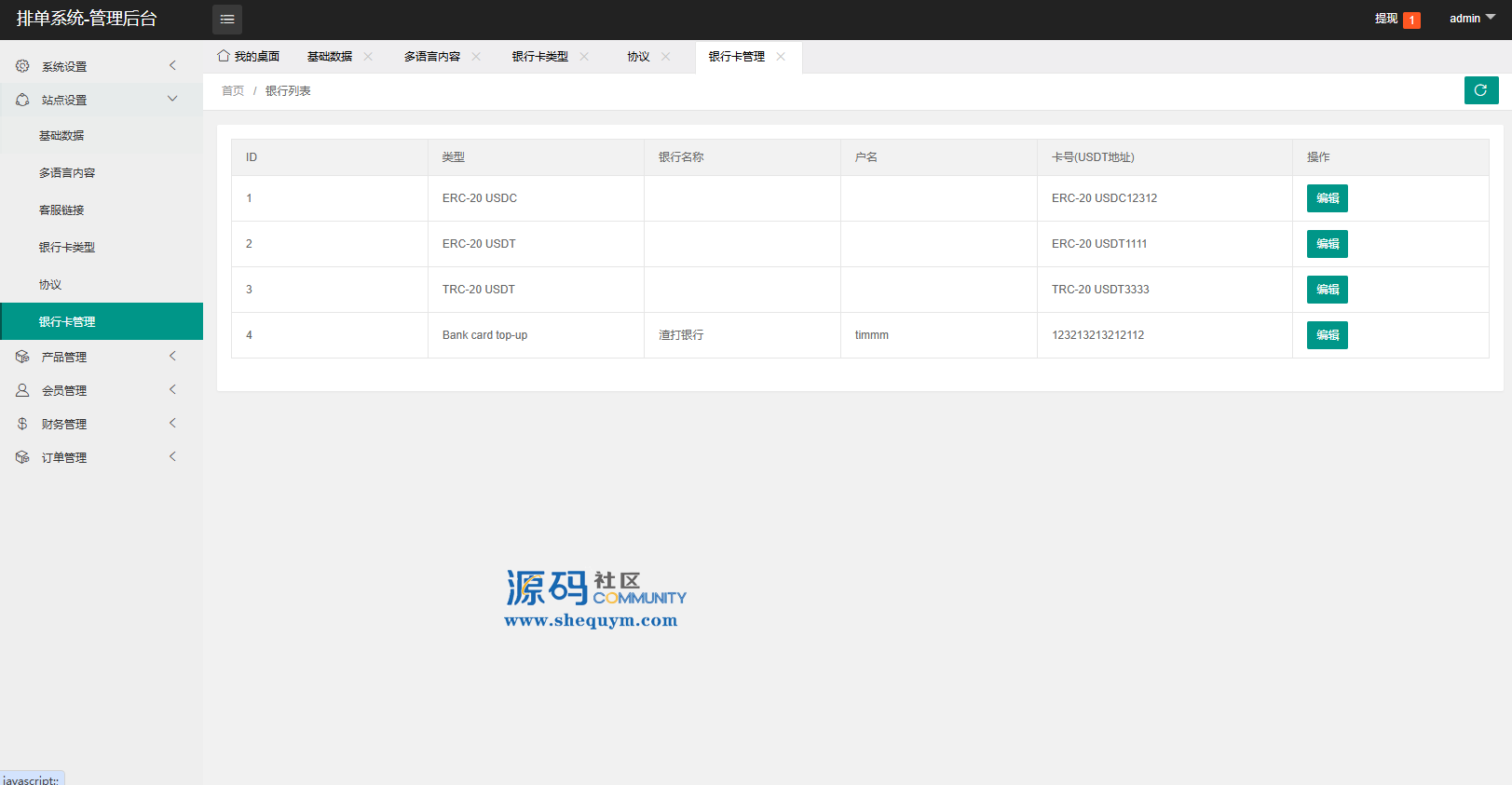Click the 产品管理 cube icon
1512x785 pixels.
click(x=22, y=357)
